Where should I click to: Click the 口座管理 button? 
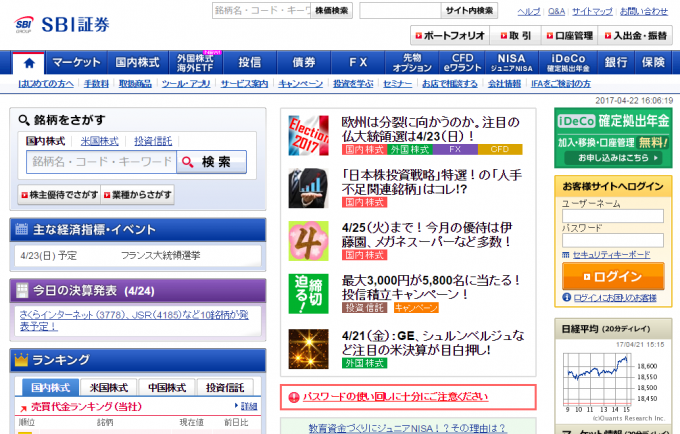[x=569, y=36]
